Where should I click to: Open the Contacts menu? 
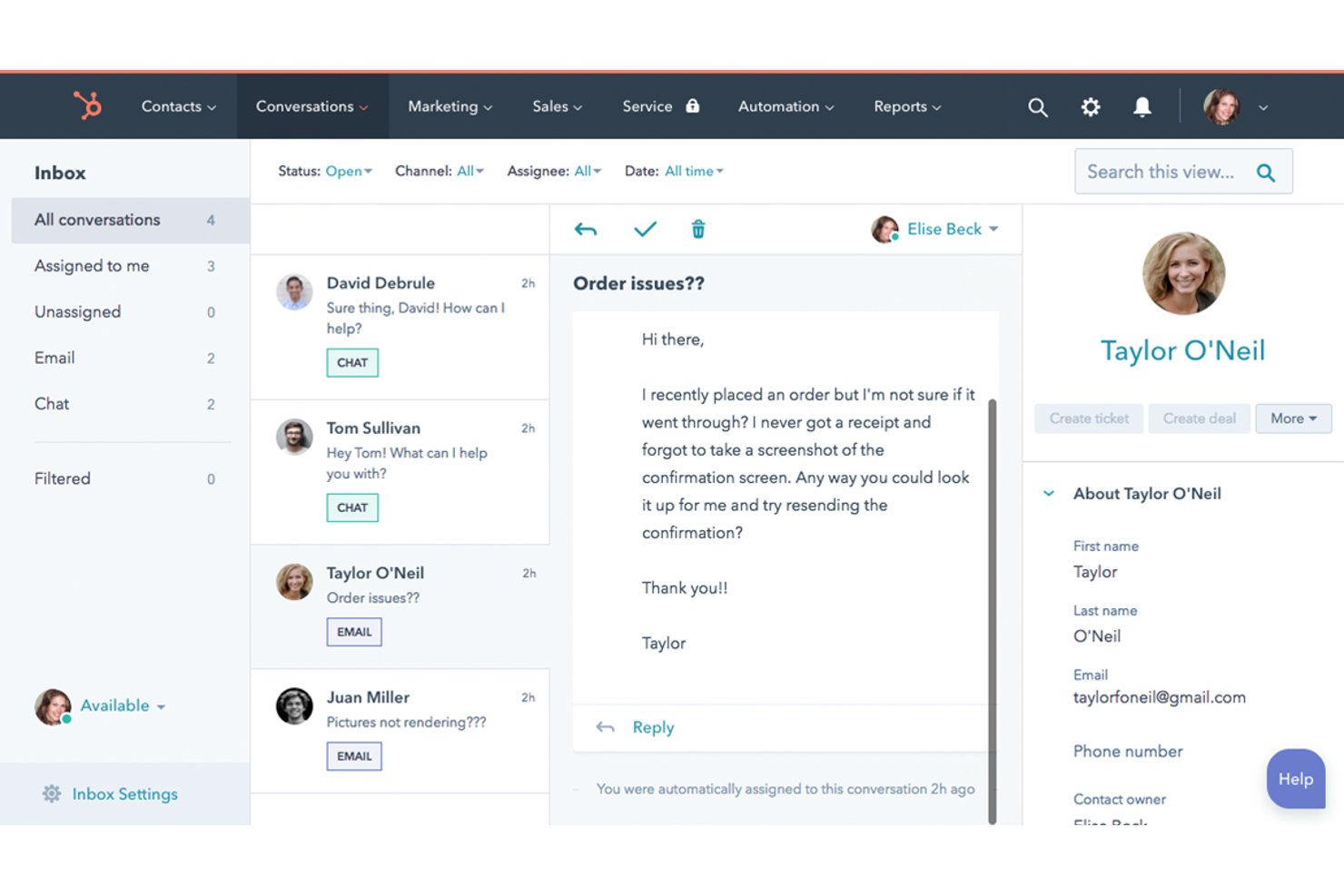(178, 106)
